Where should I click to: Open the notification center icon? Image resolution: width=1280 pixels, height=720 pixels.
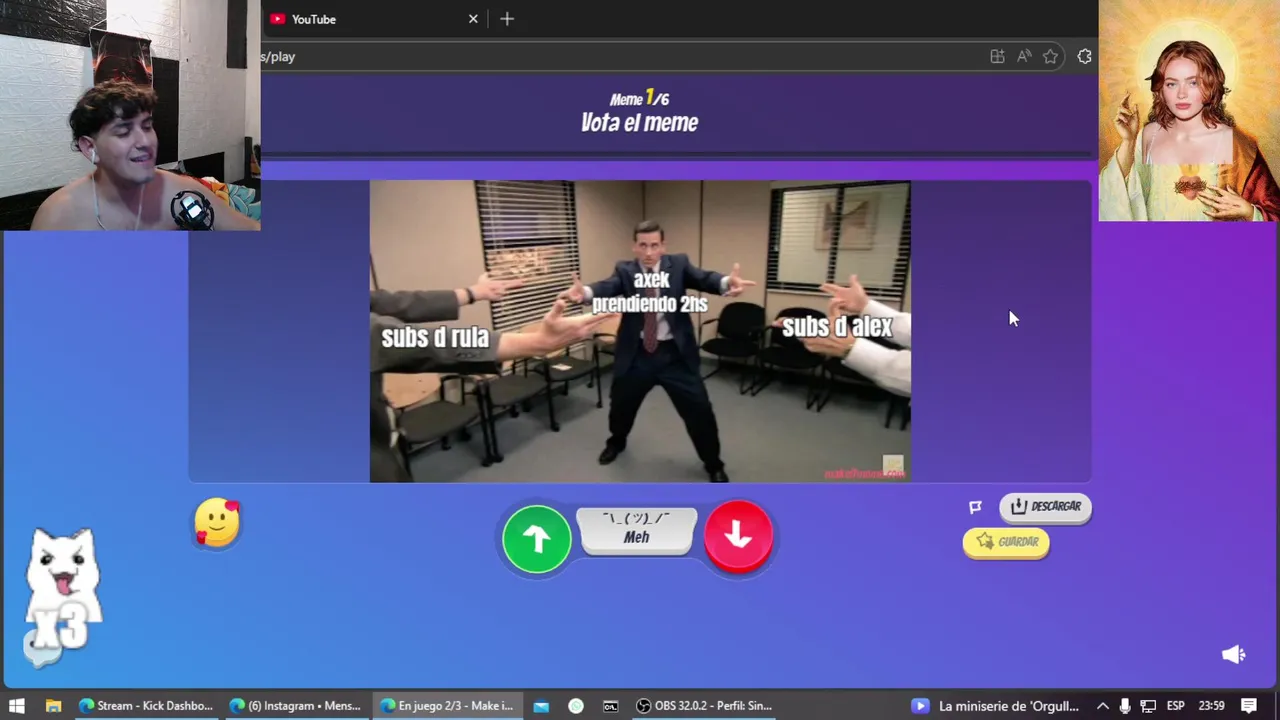tap(1249, 706)
